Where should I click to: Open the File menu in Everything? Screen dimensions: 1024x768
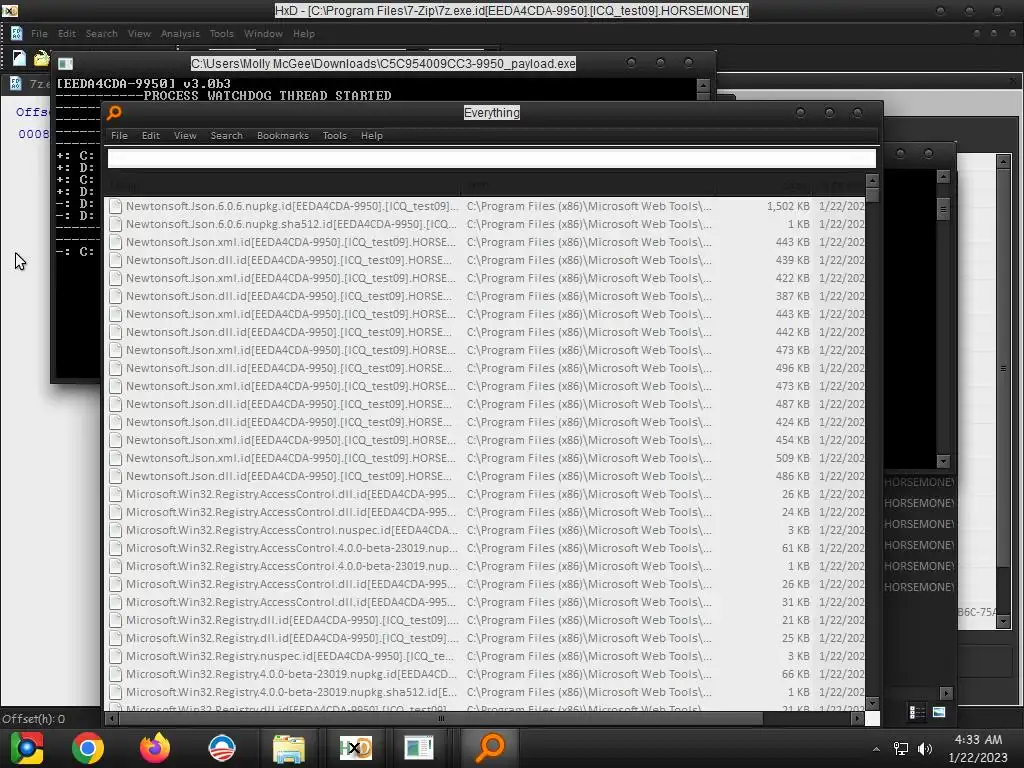pyautogui.click(x=120, y=135)
